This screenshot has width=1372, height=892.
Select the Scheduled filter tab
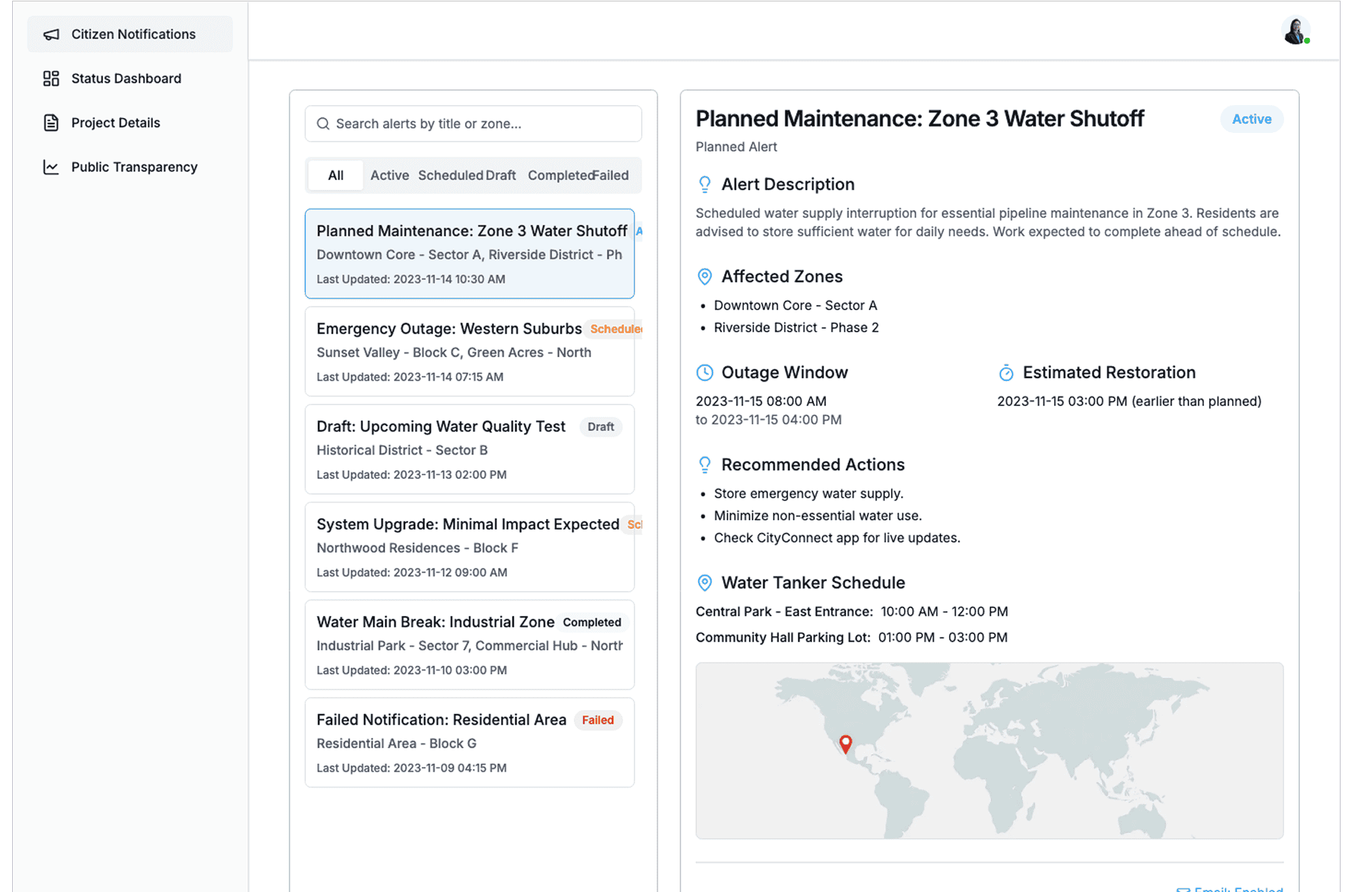coord(450,175)
